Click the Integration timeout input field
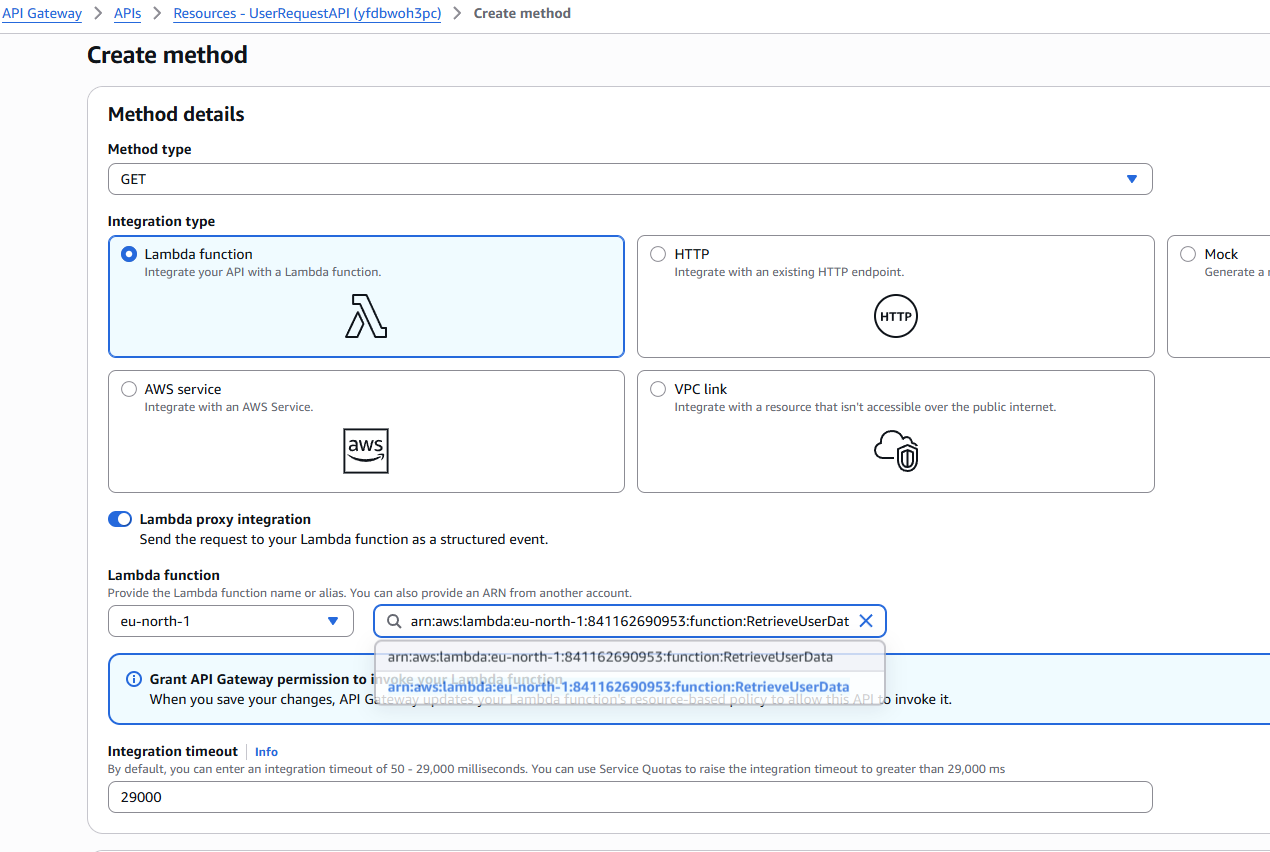This screenshot has width=1270, height=852. pyautogui.click(x=630, y=797)
